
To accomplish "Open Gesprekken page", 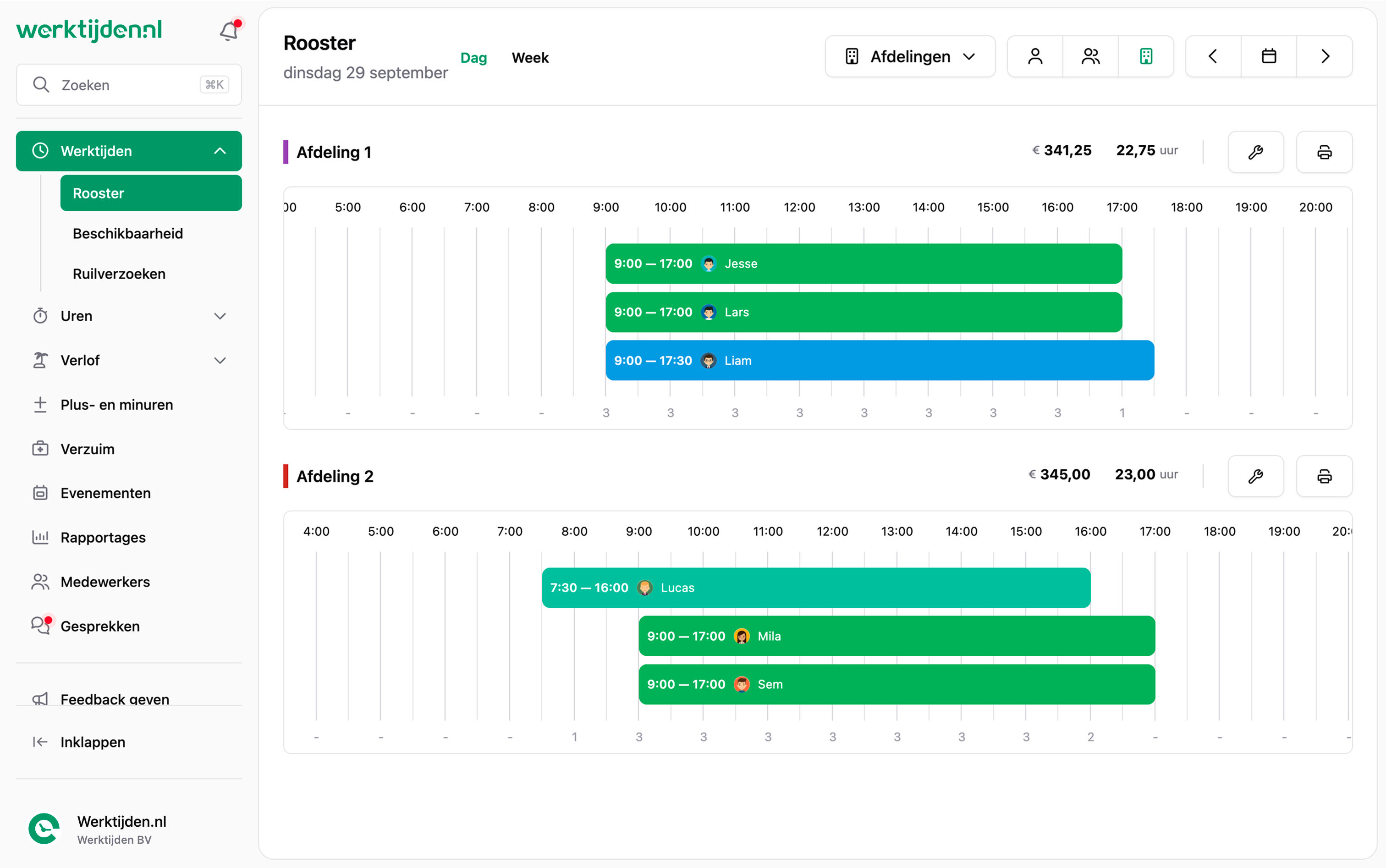I will pos(129,626).
